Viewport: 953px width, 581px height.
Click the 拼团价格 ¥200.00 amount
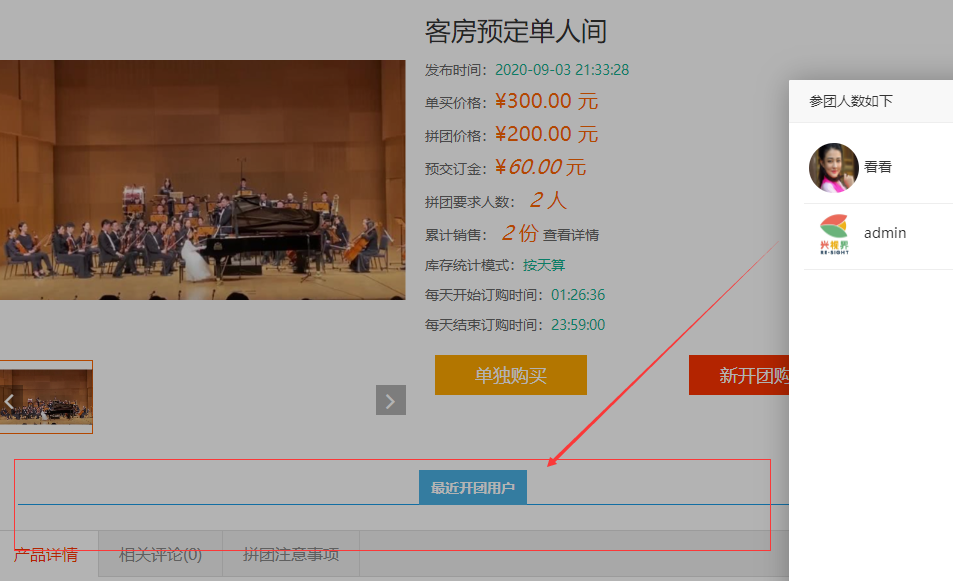[546, 134]
